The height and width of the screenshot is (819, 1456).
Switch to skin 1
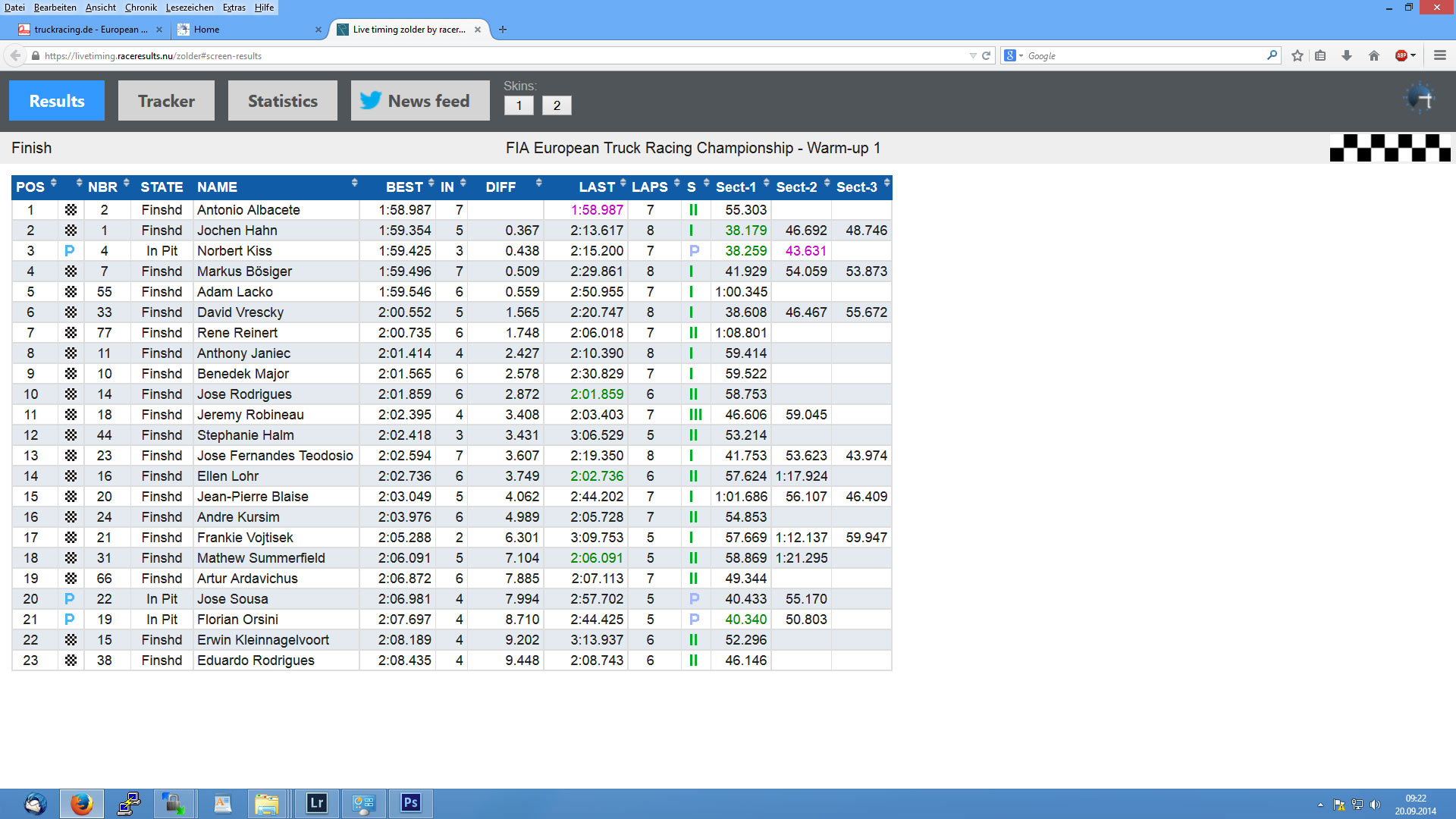point(519,105)
